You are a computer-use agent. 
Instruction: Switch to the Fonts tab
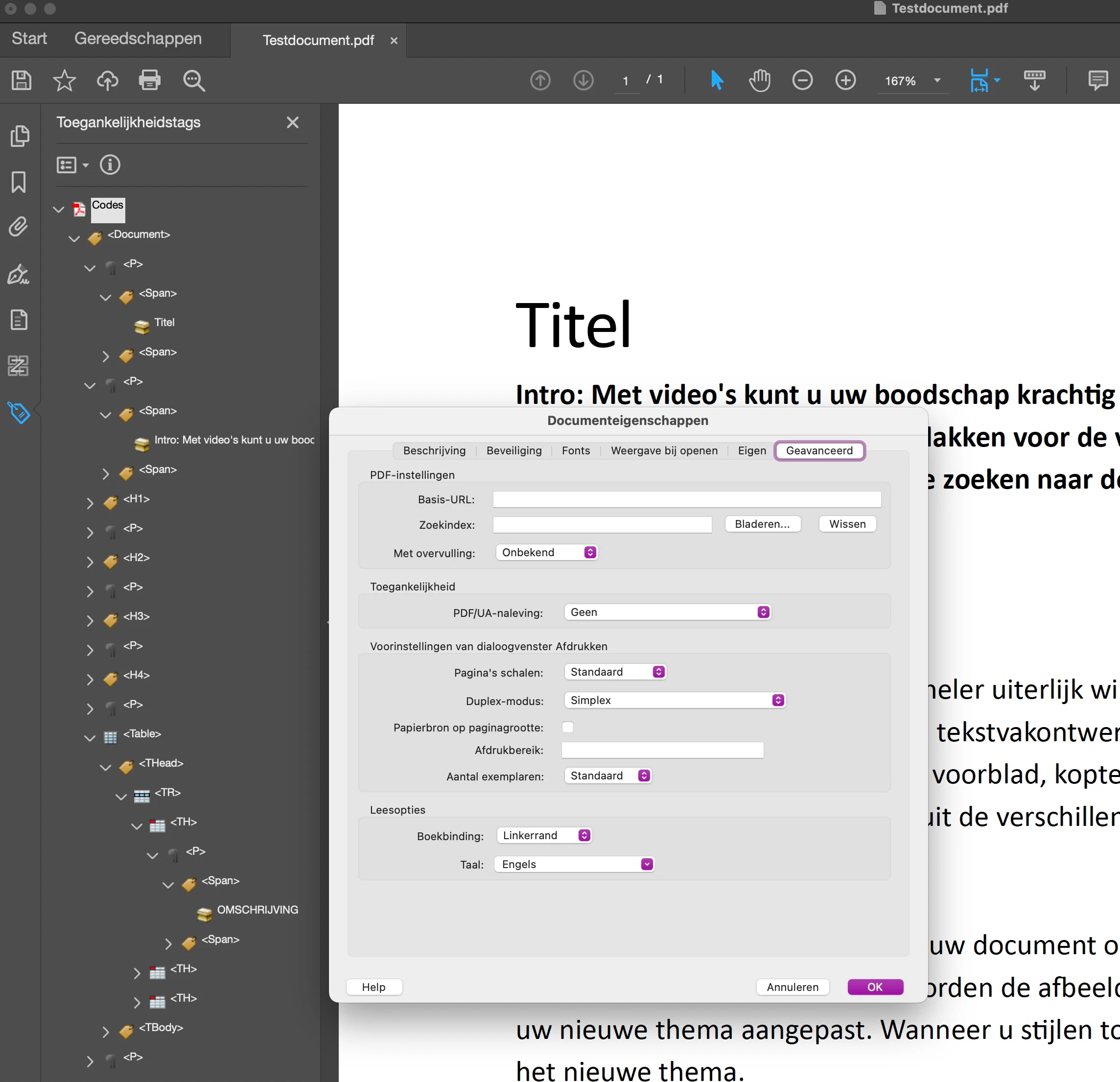coord(576,450)
